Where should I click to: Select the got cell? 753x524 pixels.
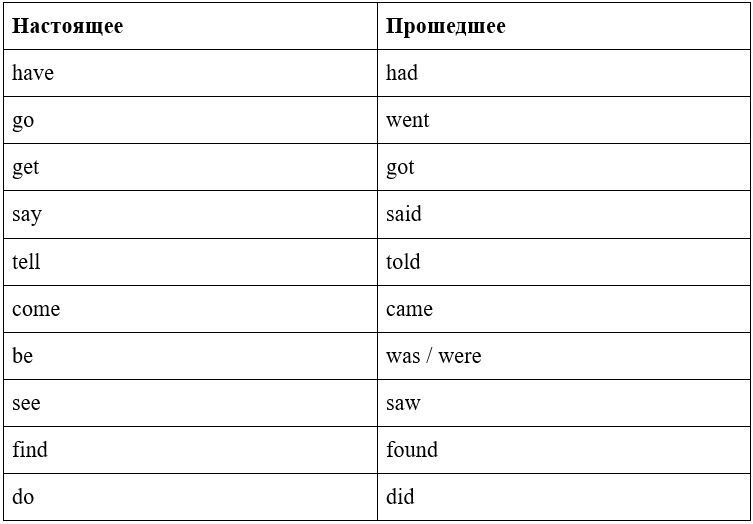pos(564,167)
